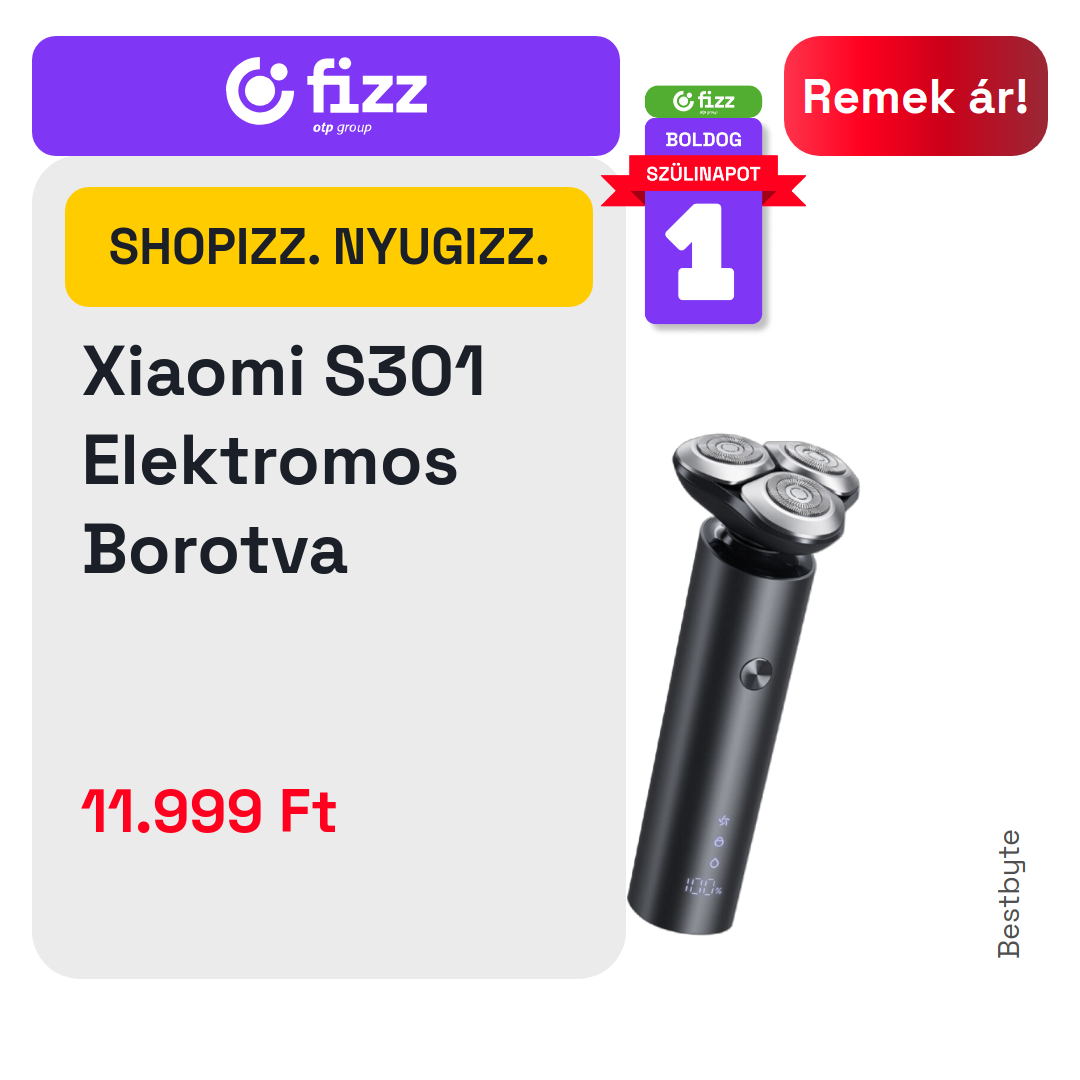Click the fizz wordmark in purple banner
The width and height of the screenshot is (1080, 1080).
click(367, 86)
